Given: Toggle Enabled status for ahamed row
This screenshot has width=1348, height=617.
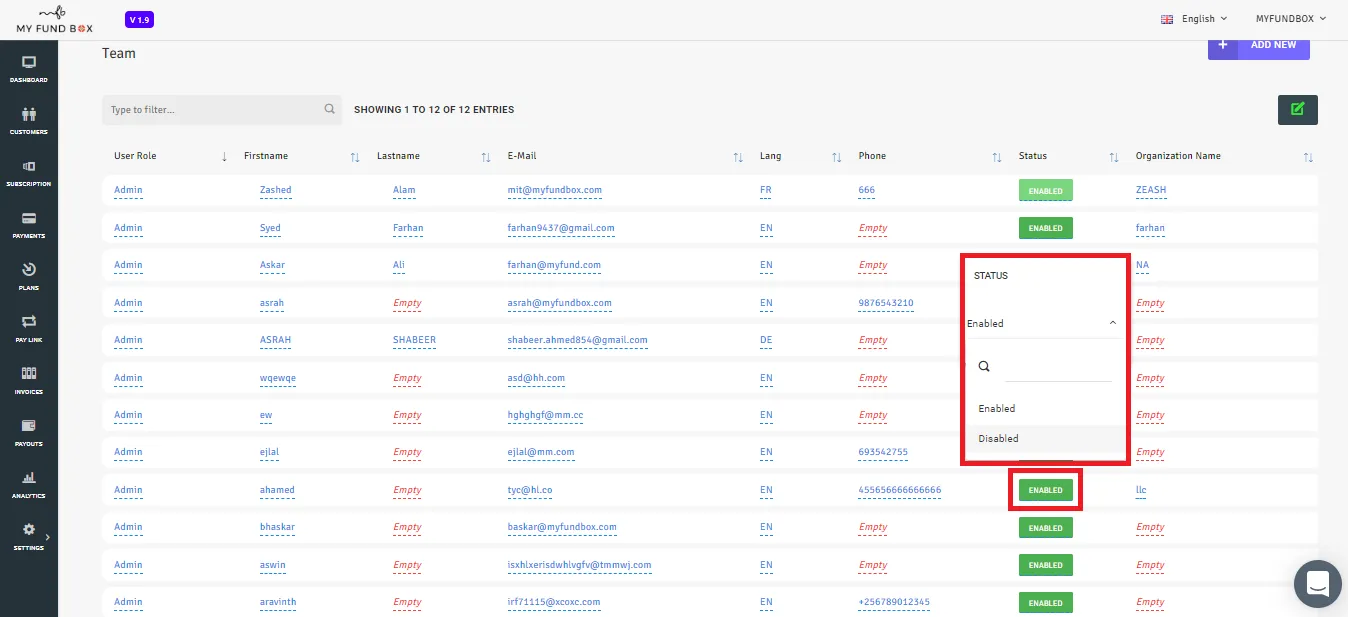Looking at the screenshot, I should (1046, 490).
